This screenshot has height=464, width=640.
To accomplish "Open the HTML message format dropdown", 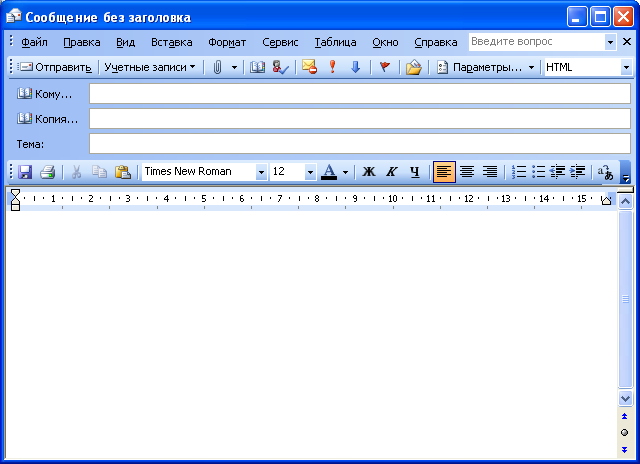I will pyautogui.click(x=626, y=67).
